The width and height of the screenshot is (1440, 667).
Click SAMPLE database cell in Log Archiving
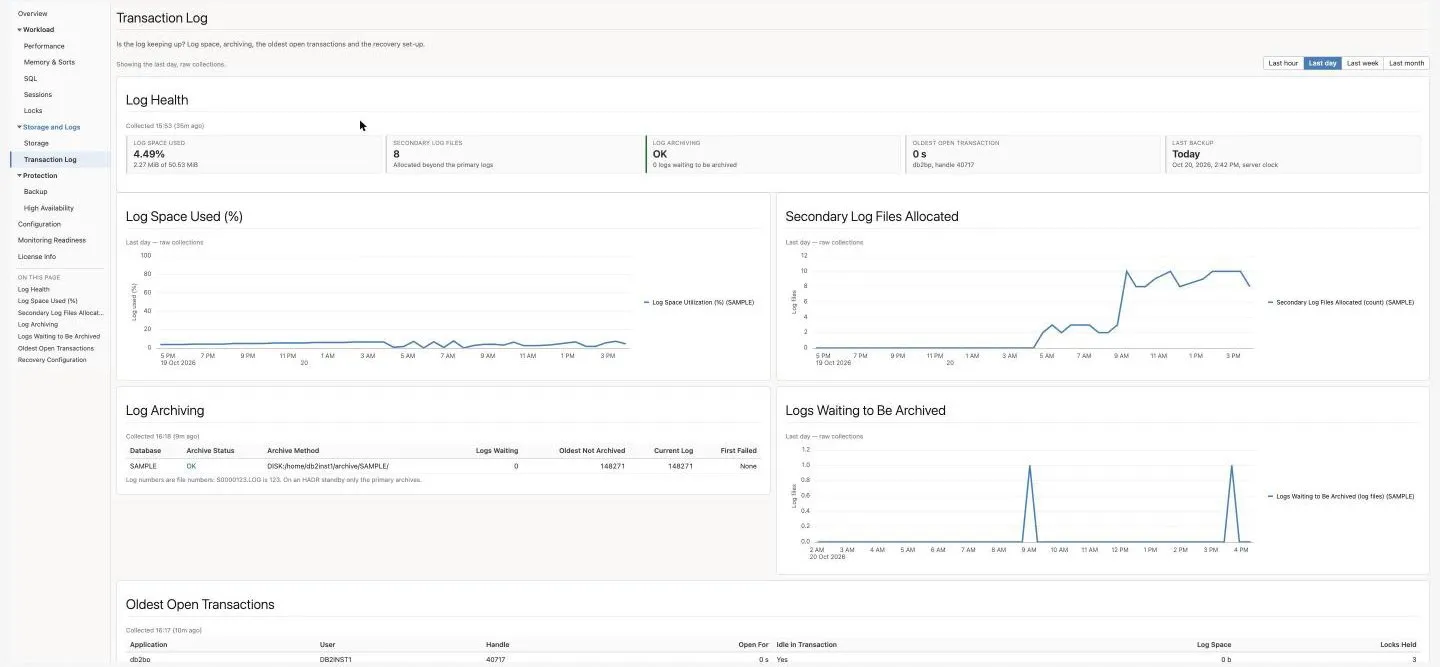click(143, 466)
